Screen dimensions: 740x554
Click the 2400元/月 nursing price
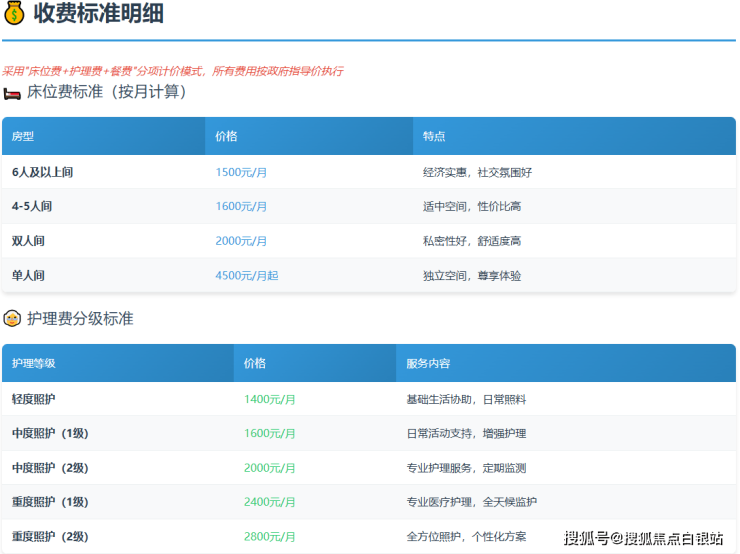click(x=269, y=502)
